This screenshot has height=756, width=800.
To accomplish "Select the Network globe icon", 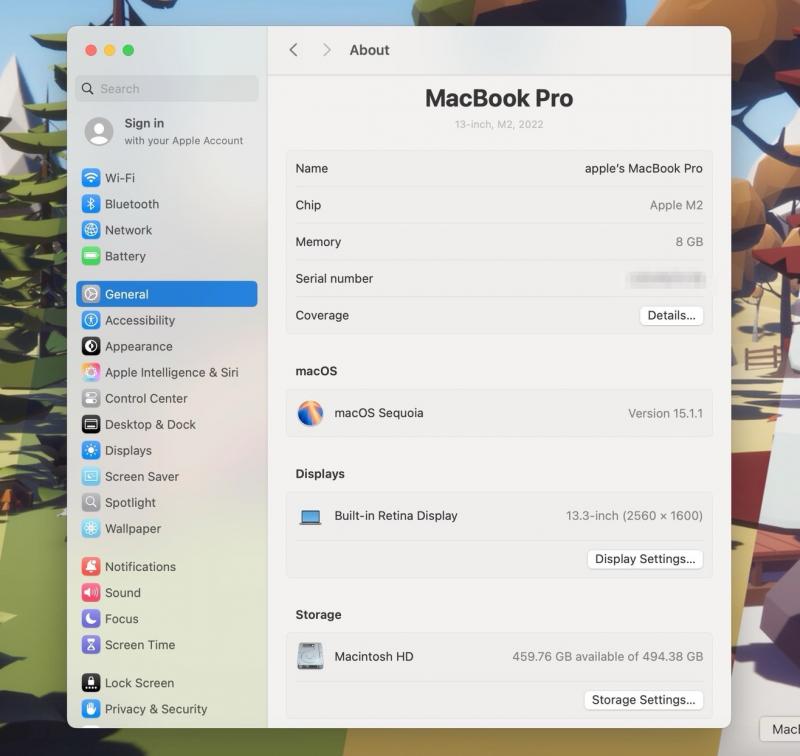I will pyautogui.click(x=91, y=230).
